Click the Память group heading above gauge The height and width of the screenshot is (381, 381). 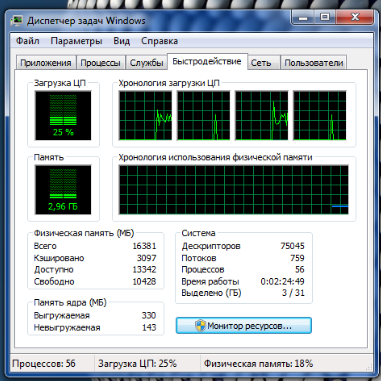(49, 157)
